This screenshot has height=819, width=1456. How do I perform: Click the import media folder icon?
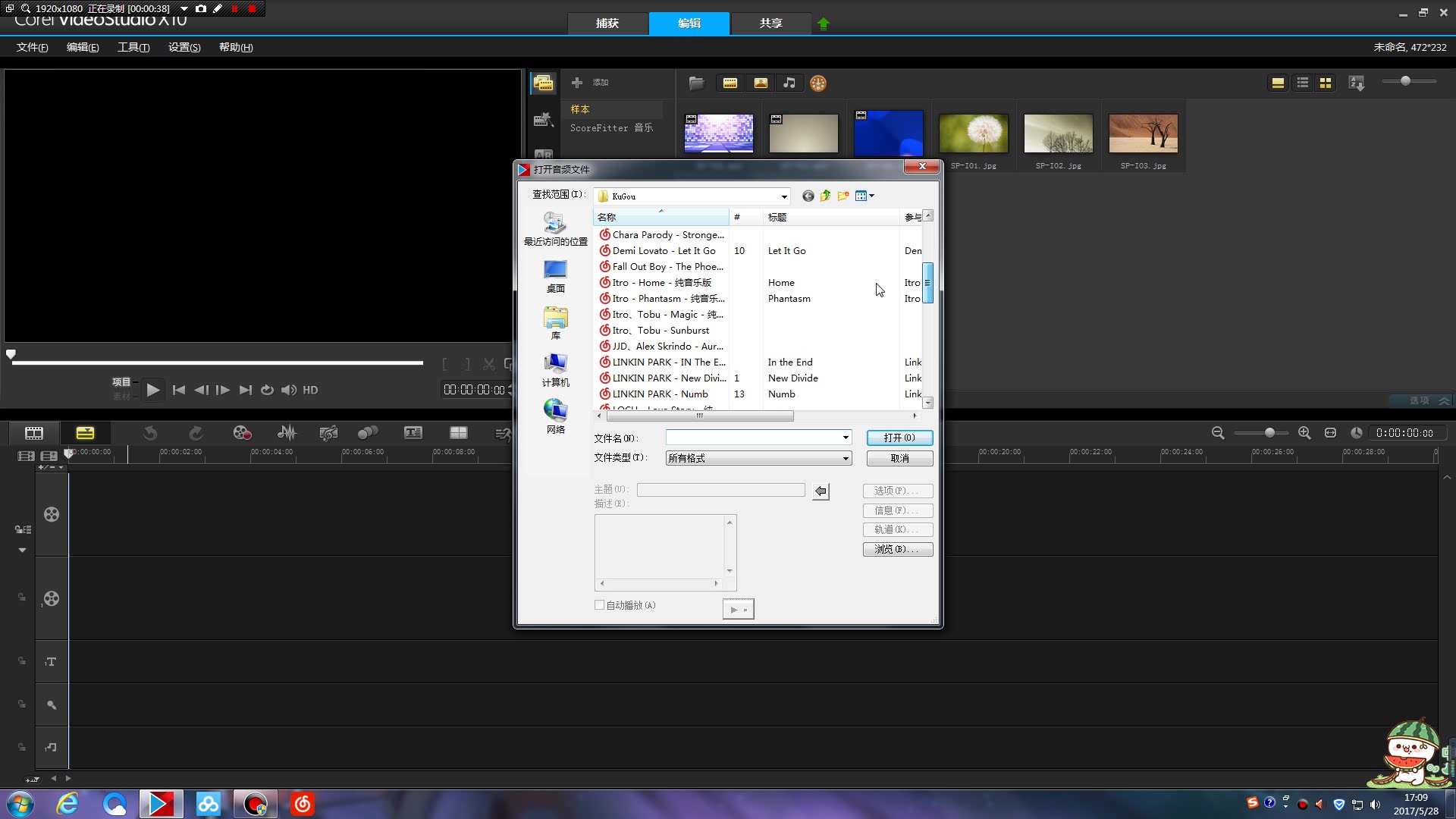click(x=696, y=83)
